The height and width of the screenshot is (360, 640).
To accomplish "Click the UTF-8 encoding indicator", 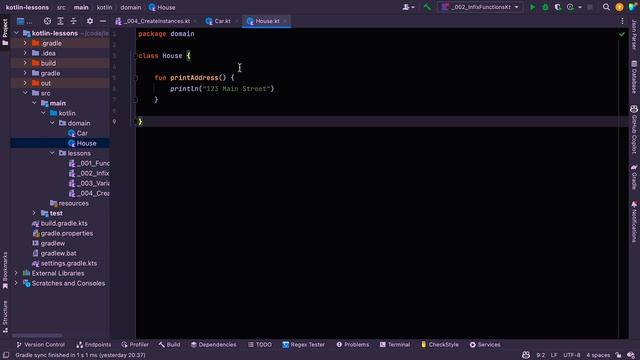I will (x=571, y=355).
